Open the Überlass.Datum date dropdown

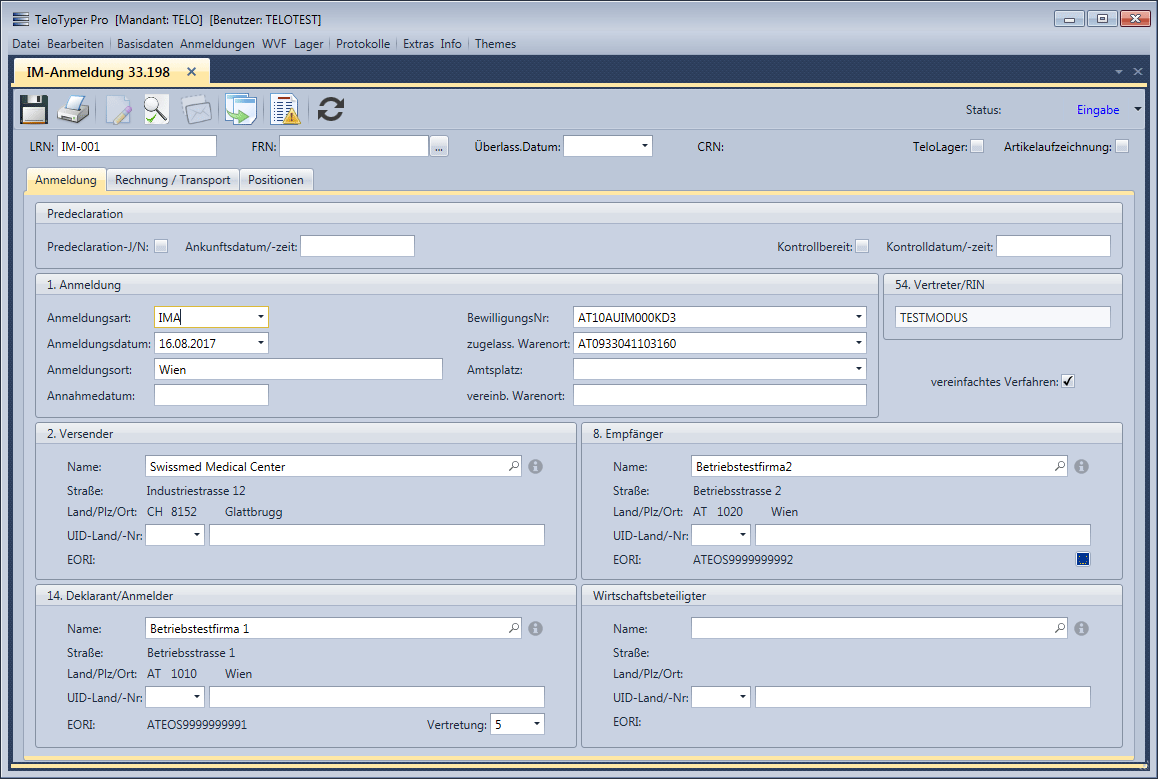pos(645,145)
